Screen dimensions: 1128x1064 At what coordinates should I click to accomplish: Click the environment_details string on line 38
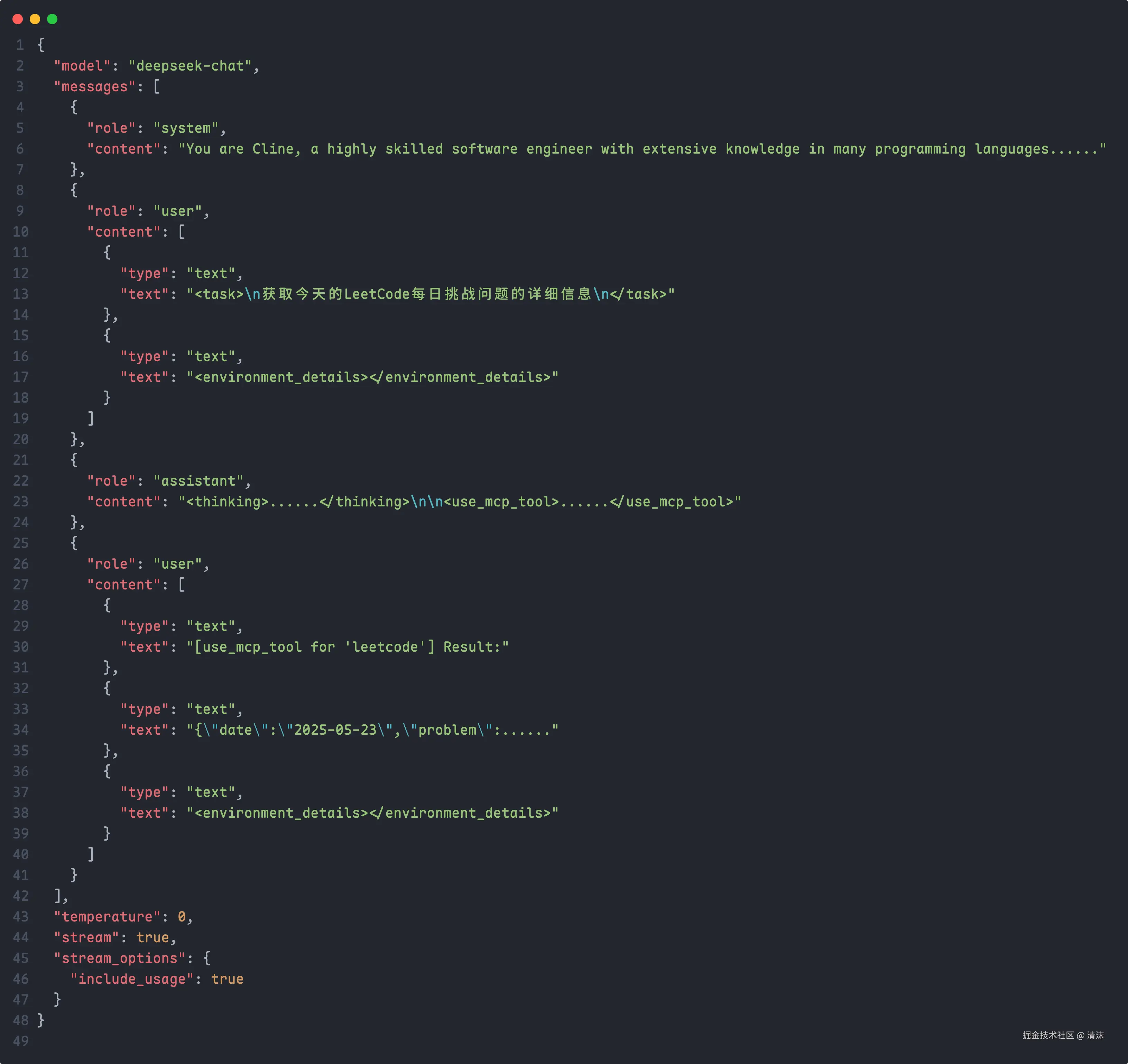point(373,813)
